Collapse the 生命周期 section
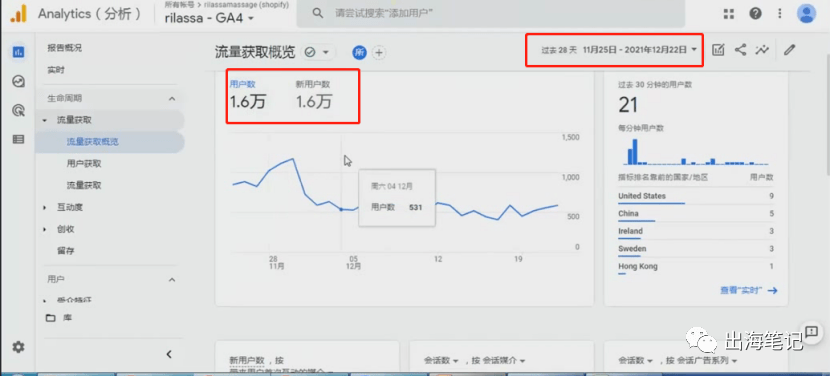 pos(172,98)
